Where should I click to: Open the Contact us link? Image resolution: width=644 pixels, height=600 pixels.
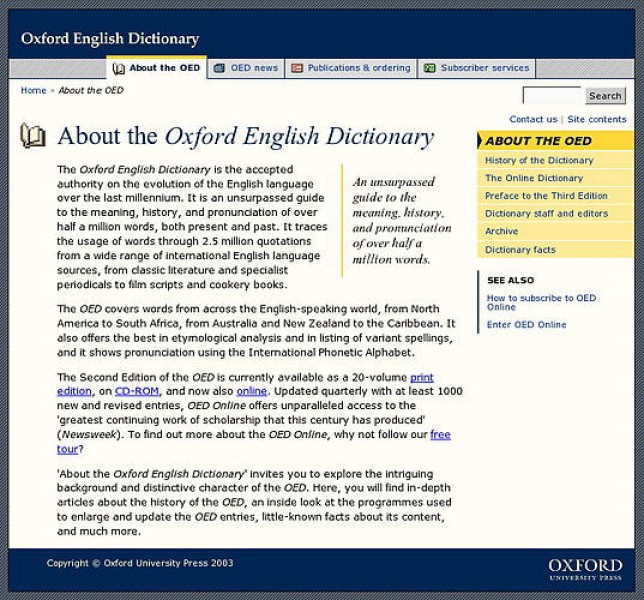coord(532,120)
